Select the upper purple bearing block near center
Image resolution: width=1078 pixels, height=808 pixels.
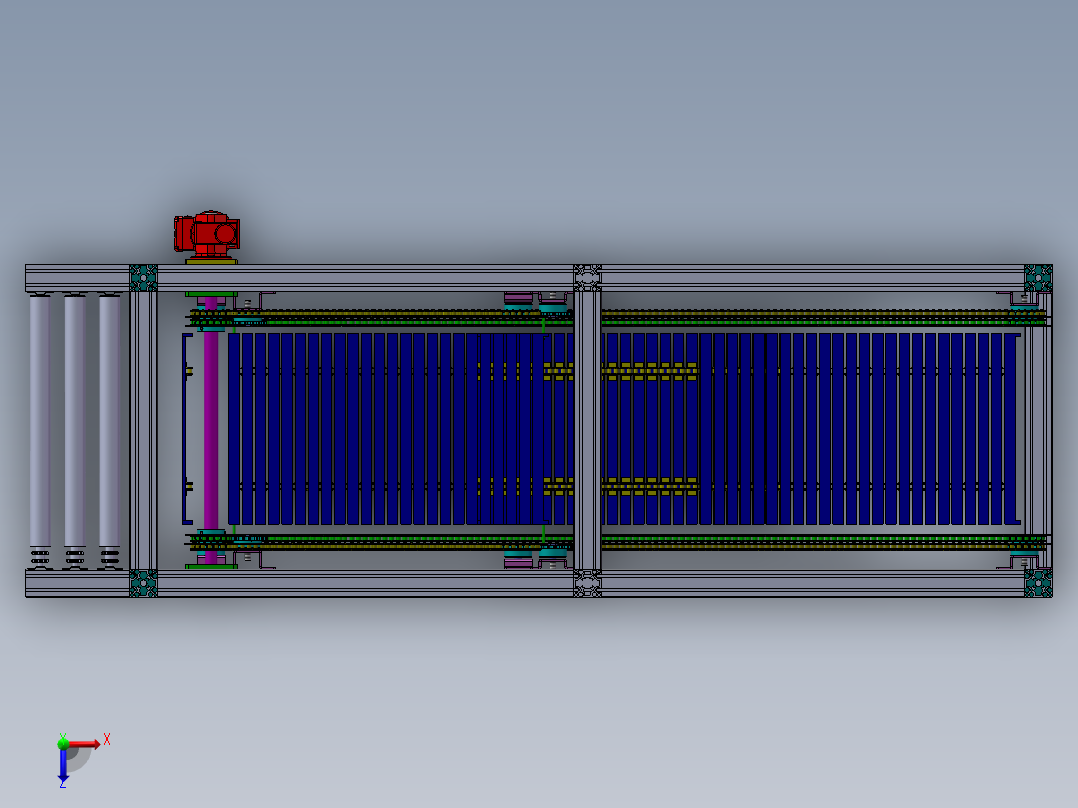coord(518,298)
